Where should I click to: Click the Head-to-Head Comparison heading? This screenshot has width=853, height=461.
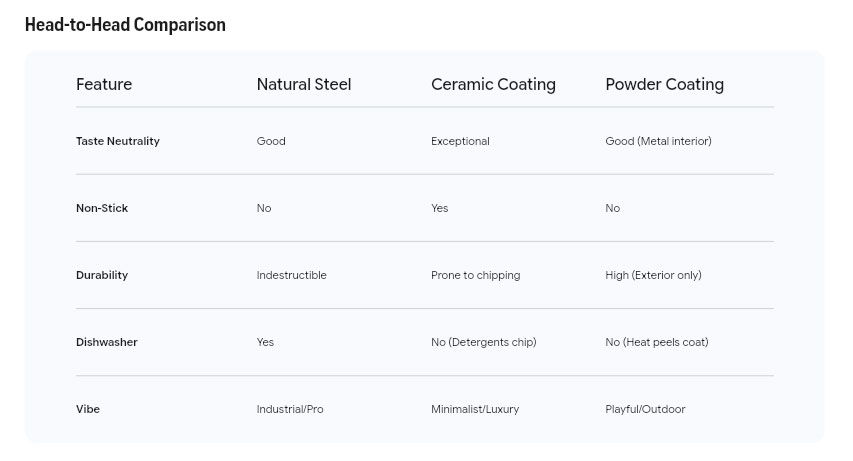pyautogui.click(x=125, y=25)
